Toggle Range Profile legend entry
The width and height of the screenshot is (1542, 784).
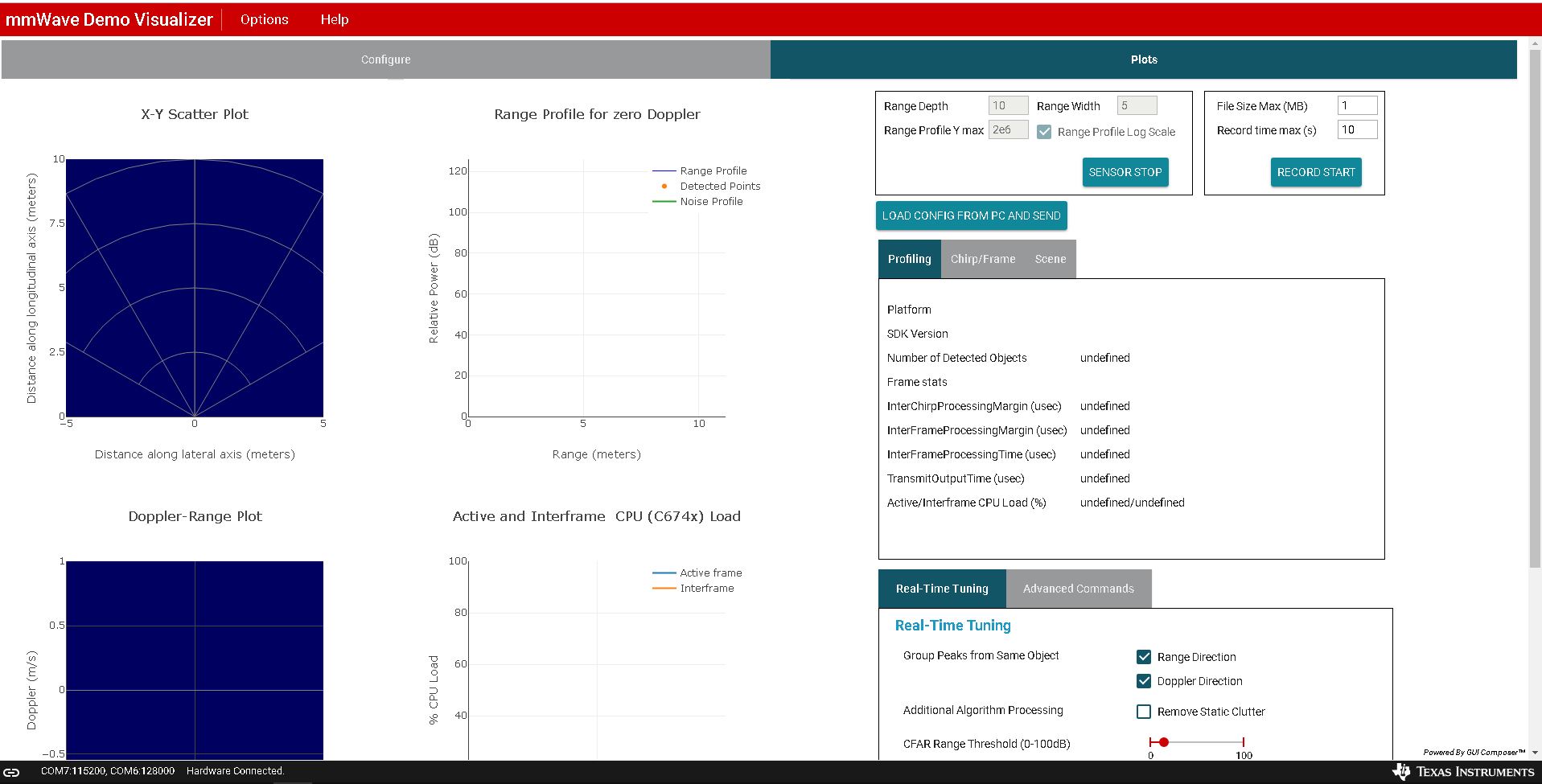(700, 170)
